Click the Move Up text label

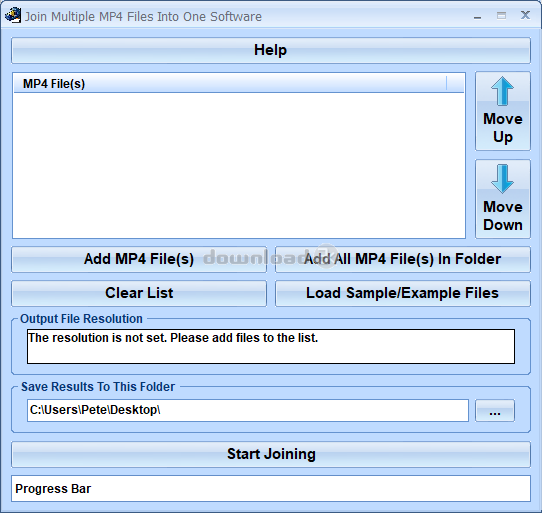click(x=503, y=128)
